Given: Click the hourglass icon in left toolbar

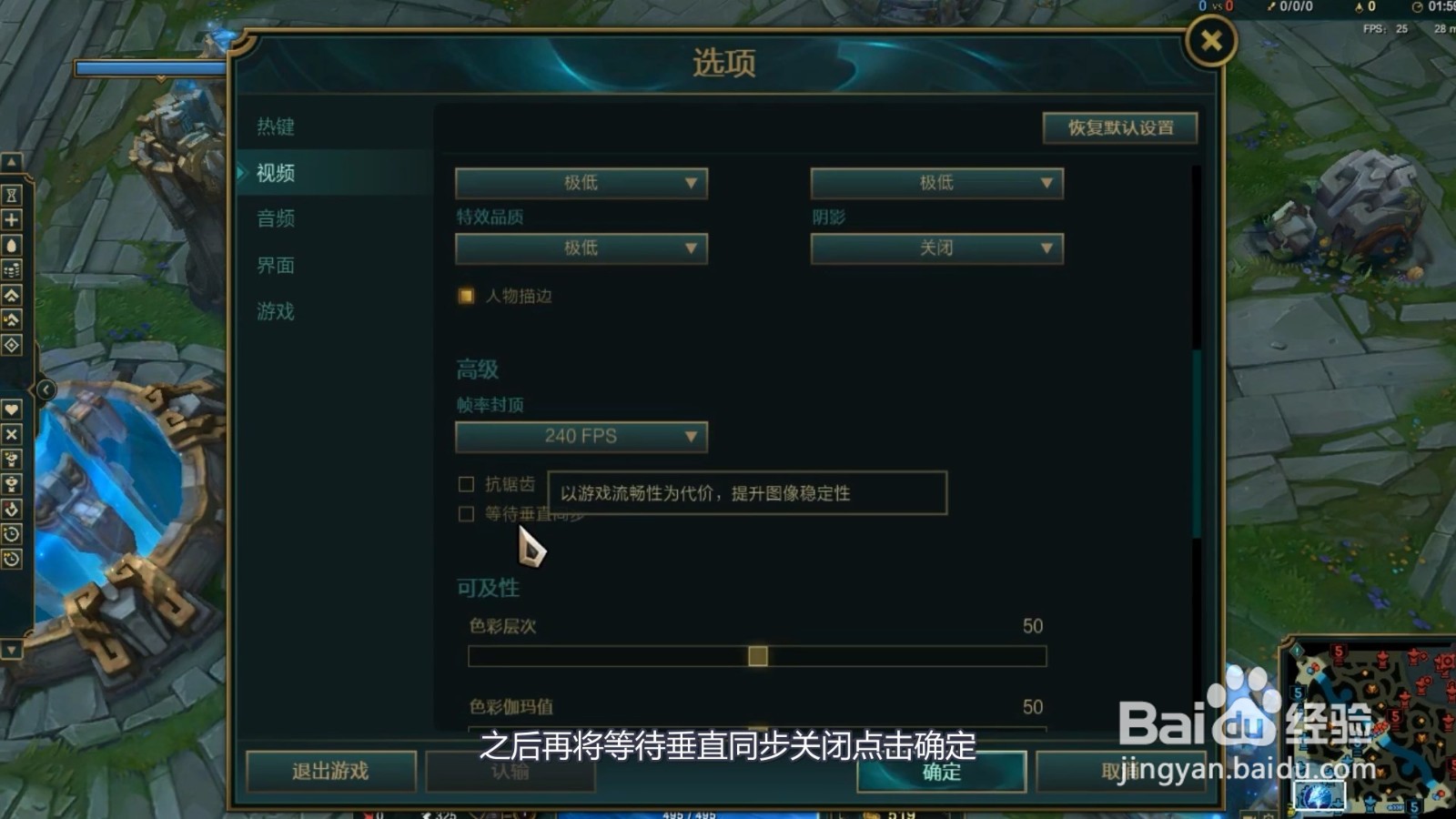Looking at the screenshot, I should 11,195.
